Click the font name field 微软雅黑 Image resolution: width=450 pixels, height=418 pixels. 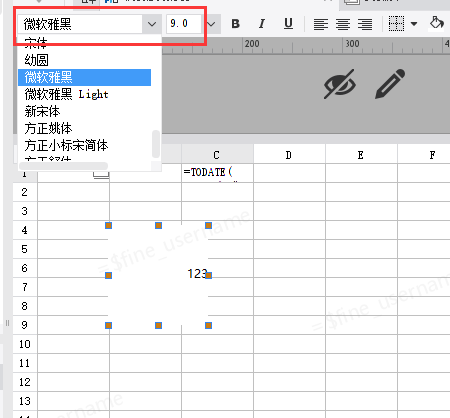point(80,24)
